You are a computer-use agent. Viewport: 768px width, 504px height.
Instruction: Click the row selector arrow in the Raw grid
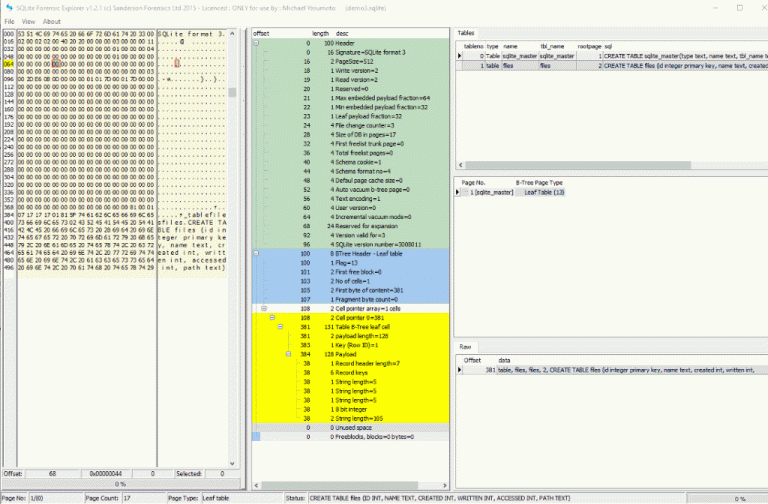click(459, 370)
